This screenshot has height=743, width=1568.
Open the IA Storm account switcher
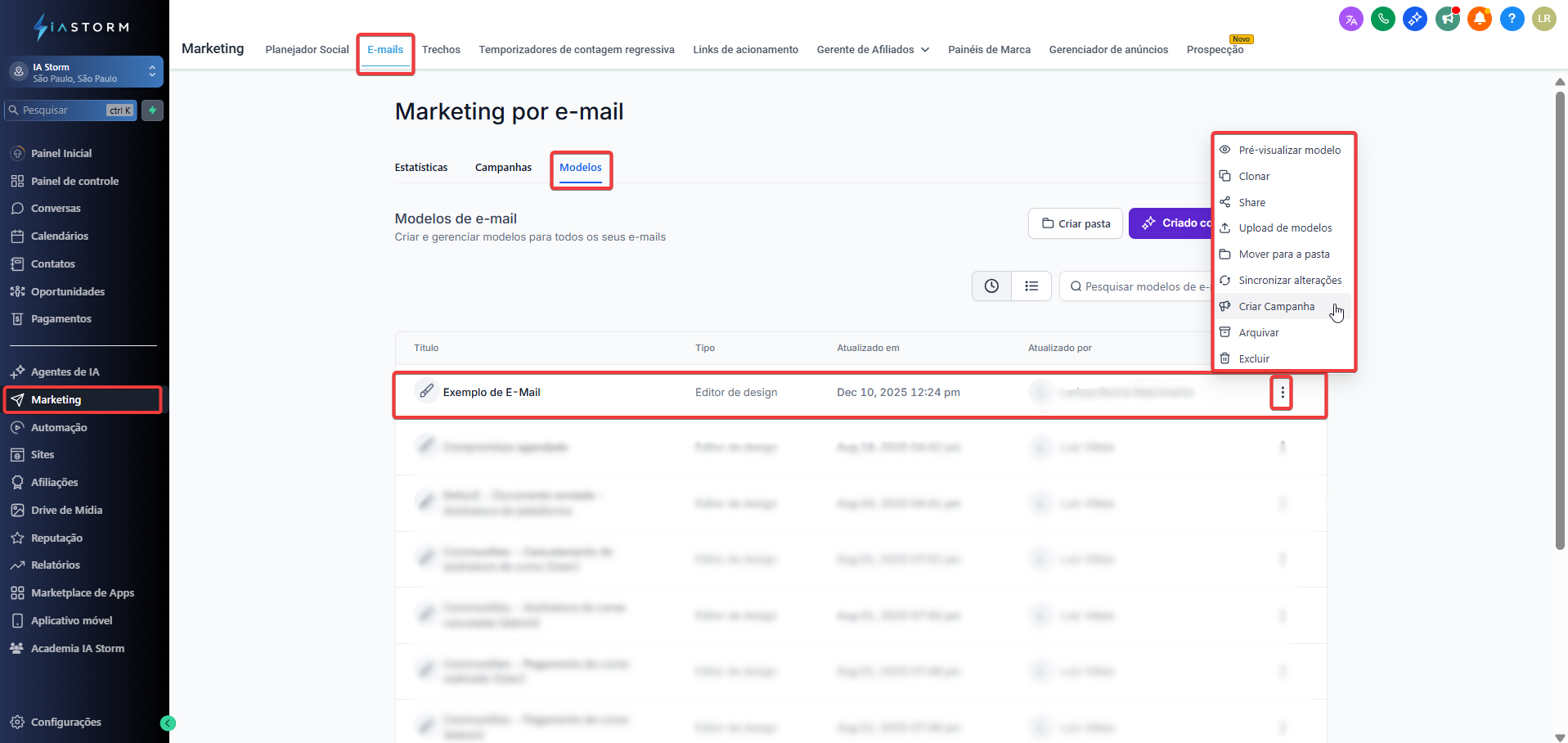click(x=84, y=73)
